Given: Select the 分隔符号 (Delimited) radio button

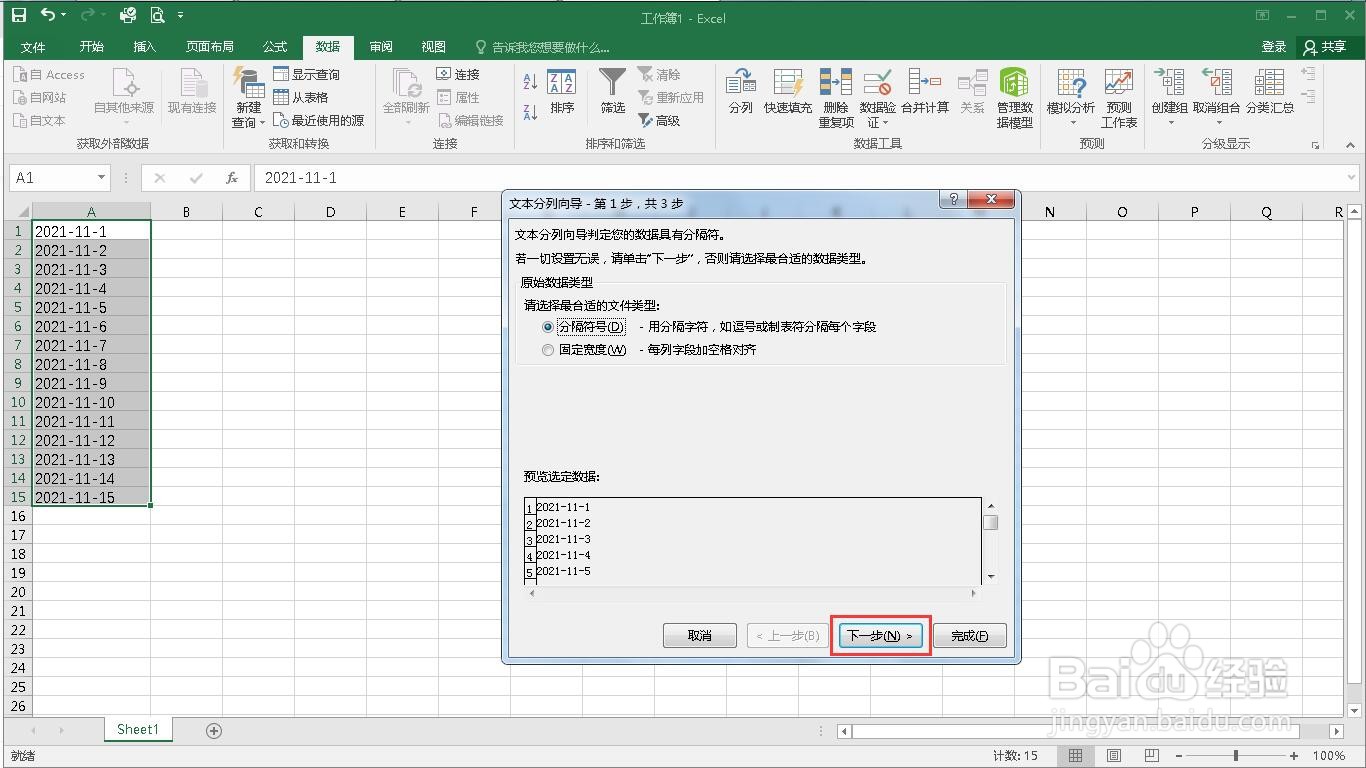Looking at the screenshot, I should (x=548, y=326).
